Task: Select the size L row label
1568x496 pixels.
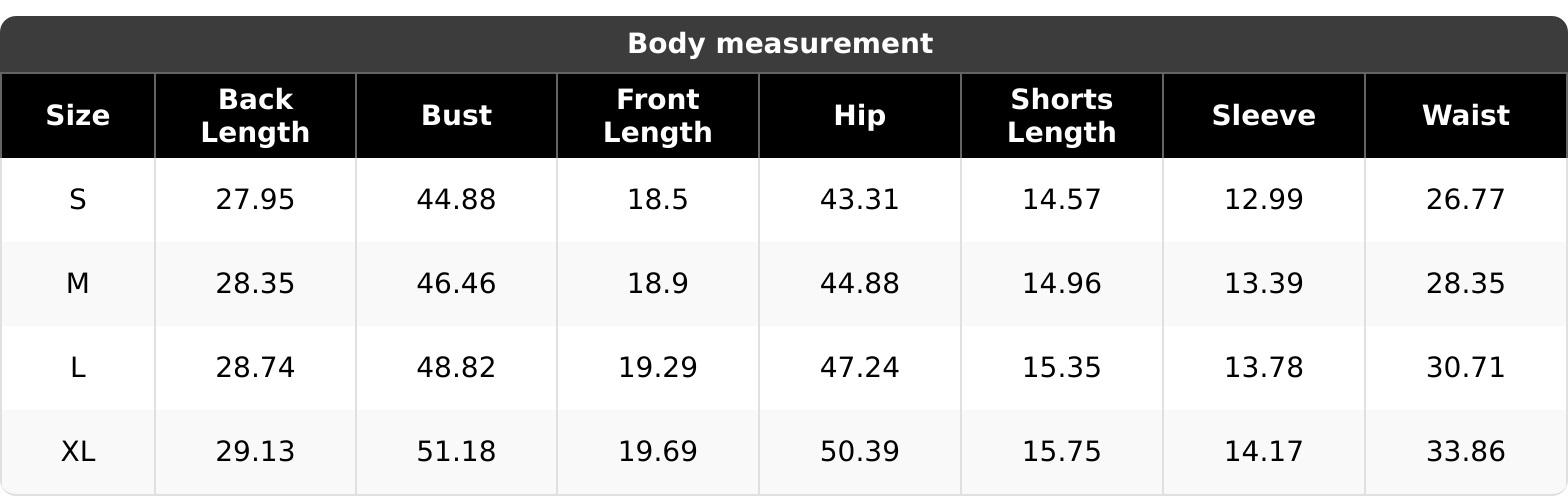Action: tap(78, 368)
